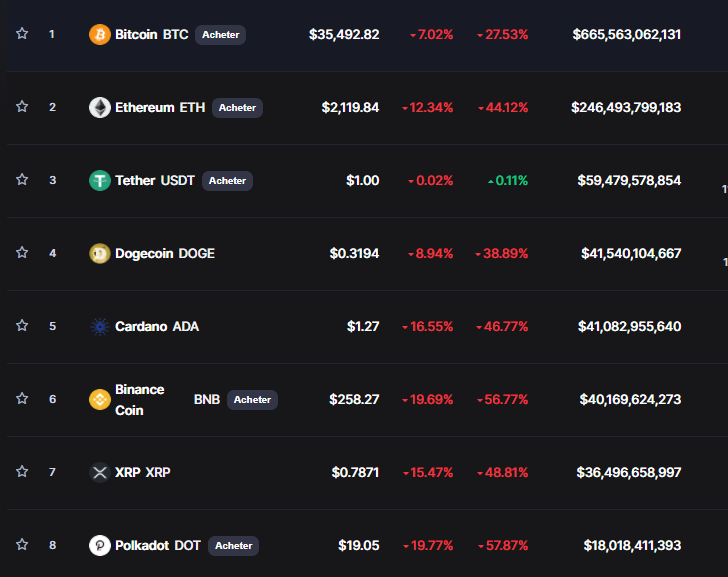The height and width of the screenshot is (577, 728).
Task: Click Acheter next to Tether USDT
Action: (227, 181)
